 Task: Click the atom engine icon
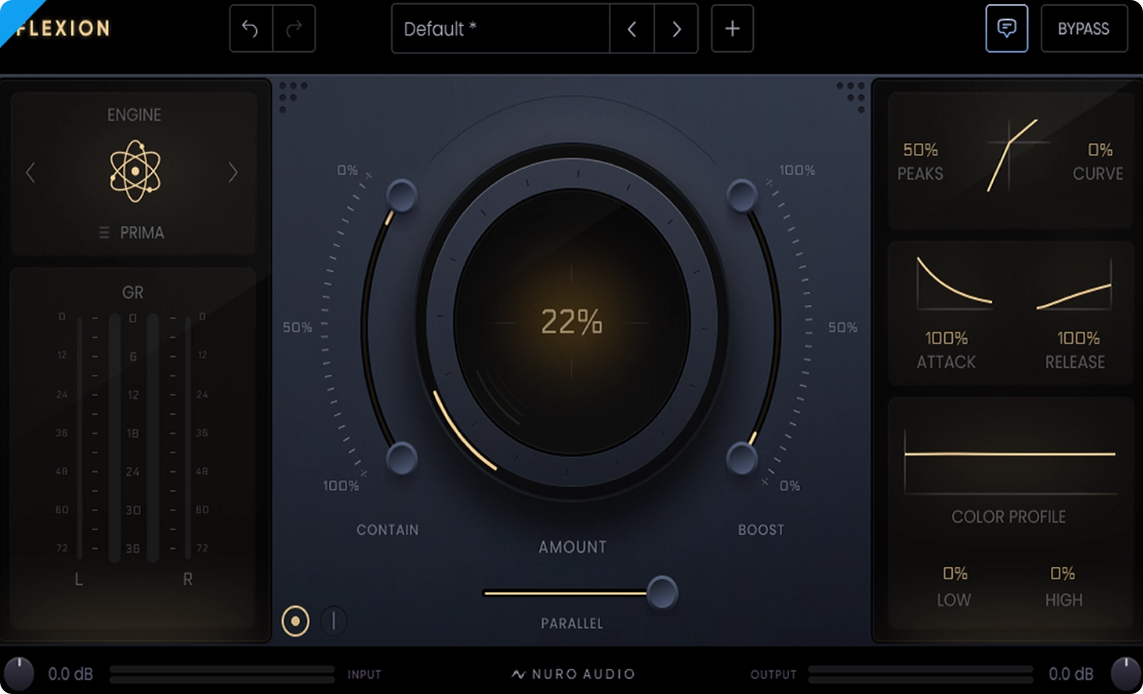[x=135, y=171]
